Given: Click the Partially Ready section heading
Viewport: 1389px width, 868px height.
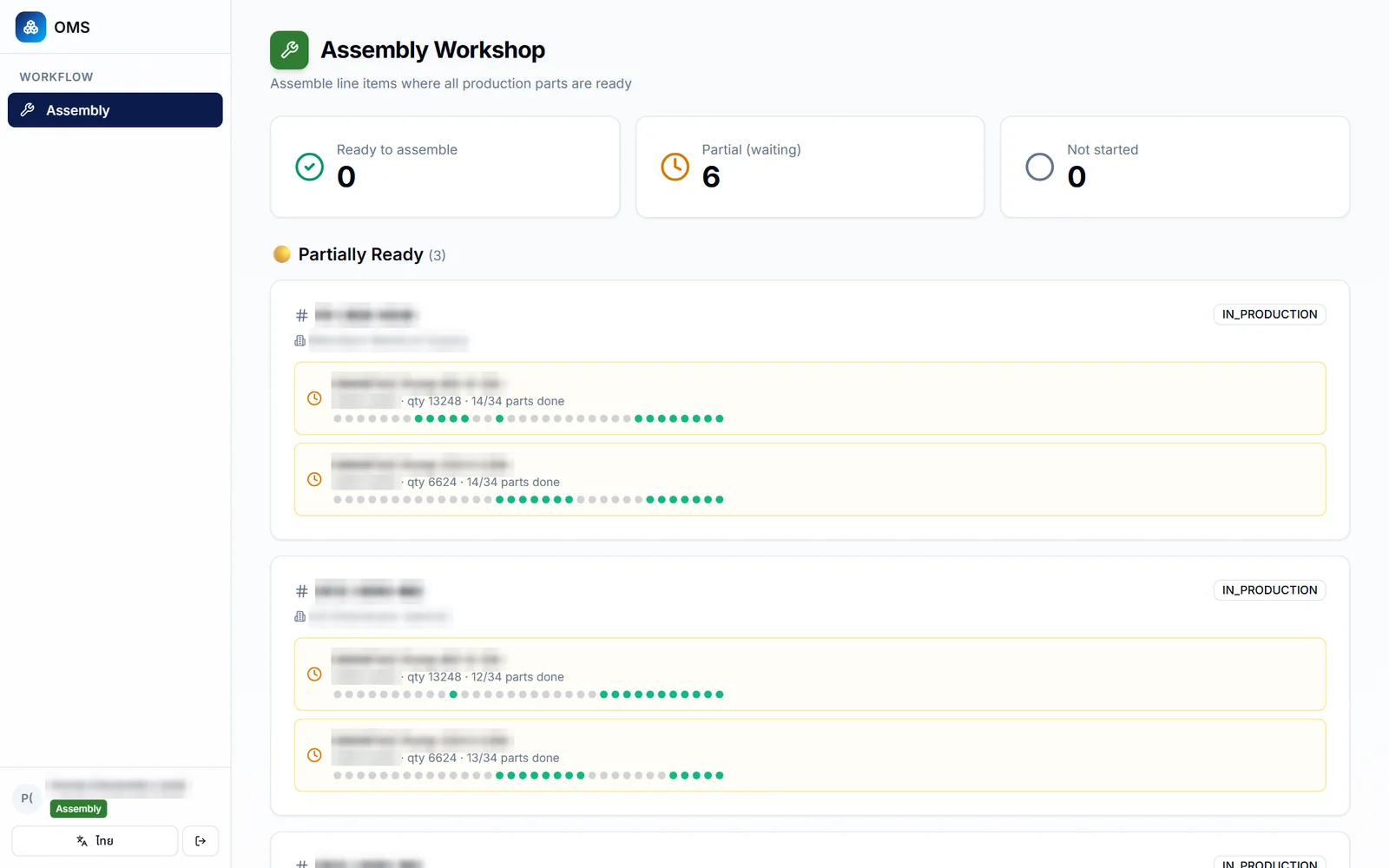Looking at the screenshot, I should (x=360, y=254).
